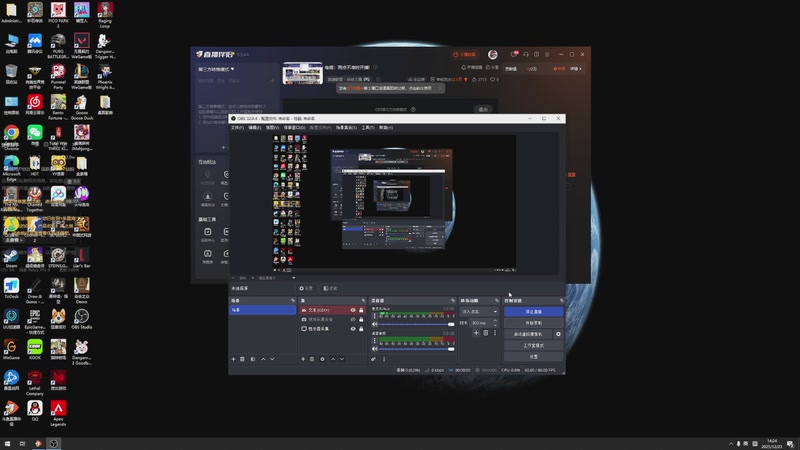Click Filters button in source toolbar
Viewport: 800px width, 450px height.
[331, 288]
